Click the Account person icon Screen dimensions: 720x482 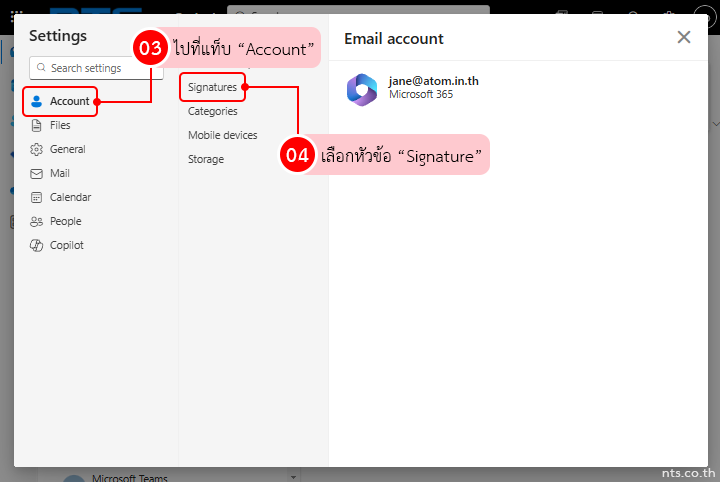coord(36,101)
